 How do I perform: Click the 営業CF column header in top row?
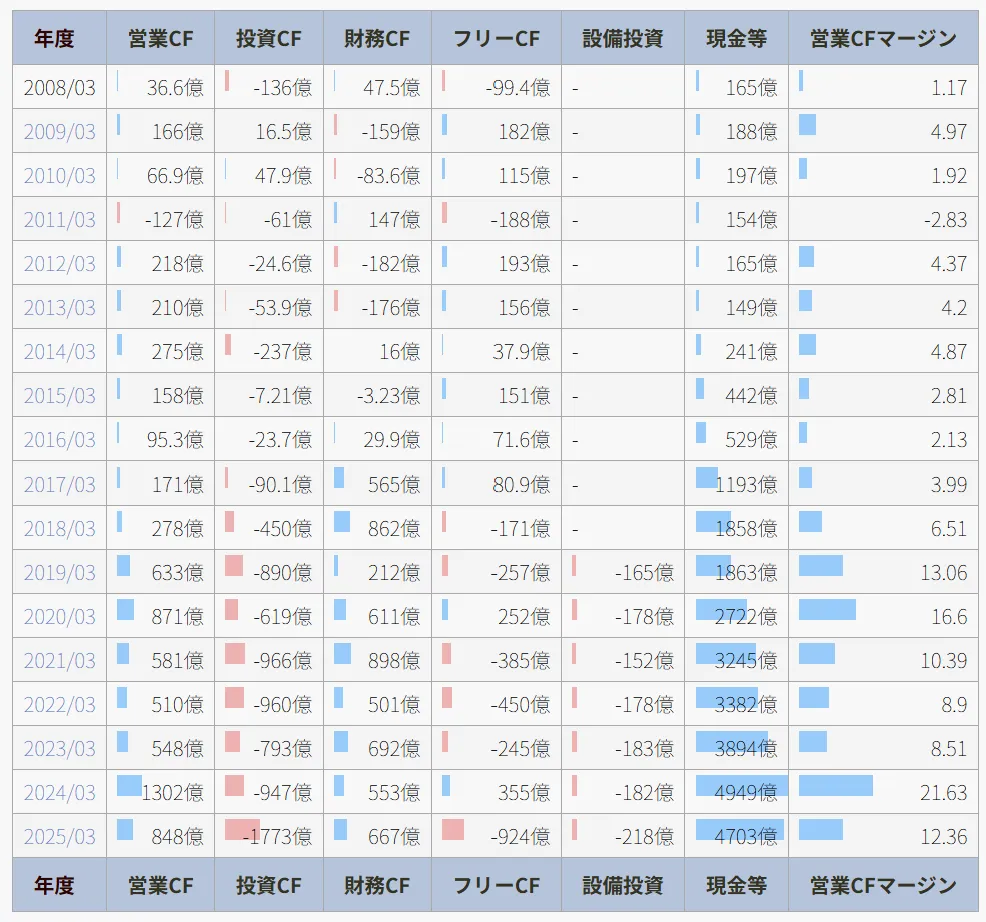[160, 39]
